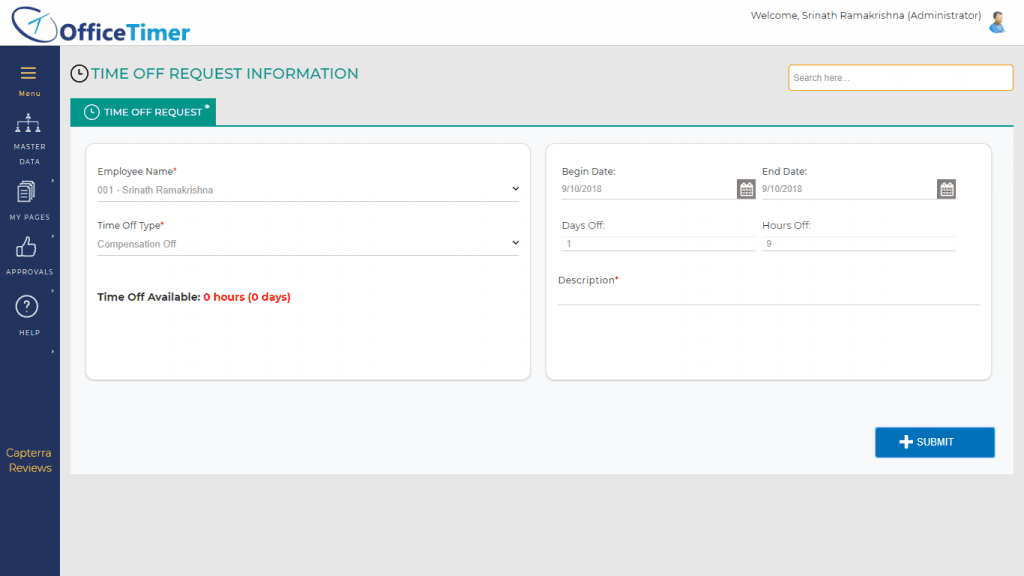Focus the Description text field
This screenshot has width=1024, height=576.
[x=768, y=295]
